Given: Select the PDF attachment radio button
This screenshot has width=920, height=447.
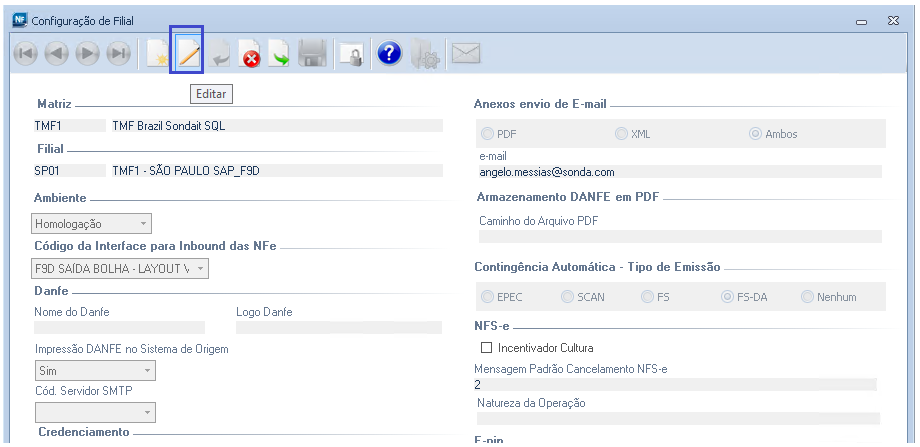Looking at the screenshot, I should pos(488,134).
